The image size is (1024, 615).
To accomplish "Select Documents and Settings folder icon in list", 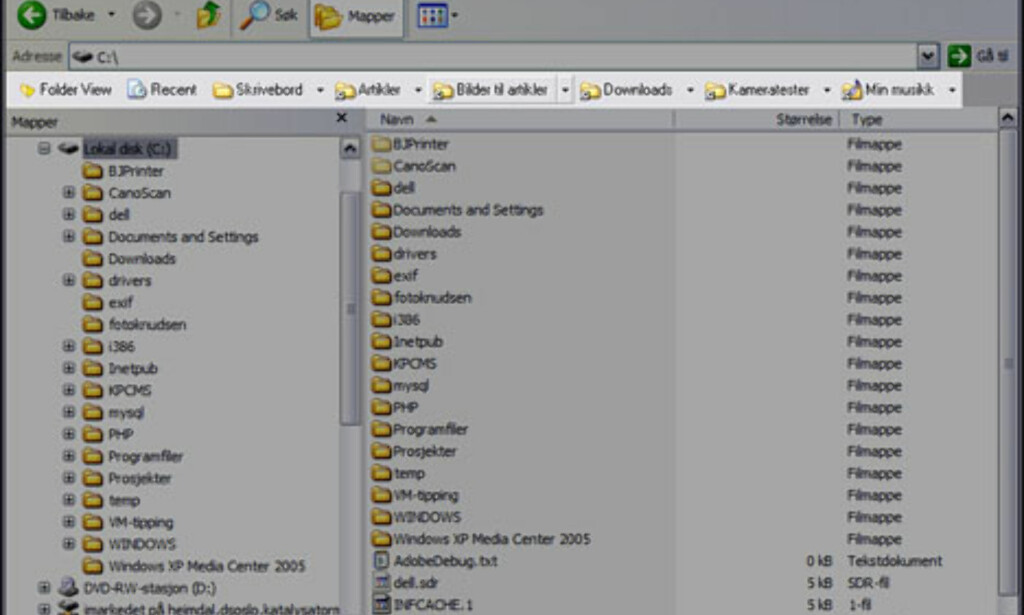I will 381,210.
